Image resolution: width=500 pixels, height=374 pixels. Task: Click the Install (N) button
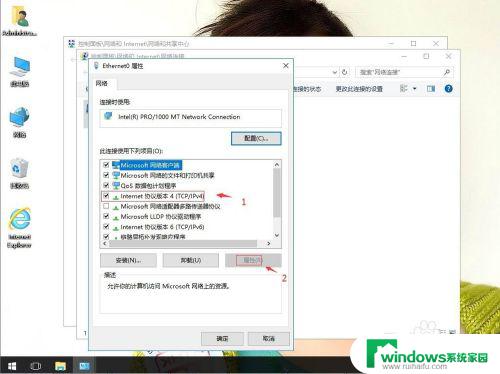128,260
